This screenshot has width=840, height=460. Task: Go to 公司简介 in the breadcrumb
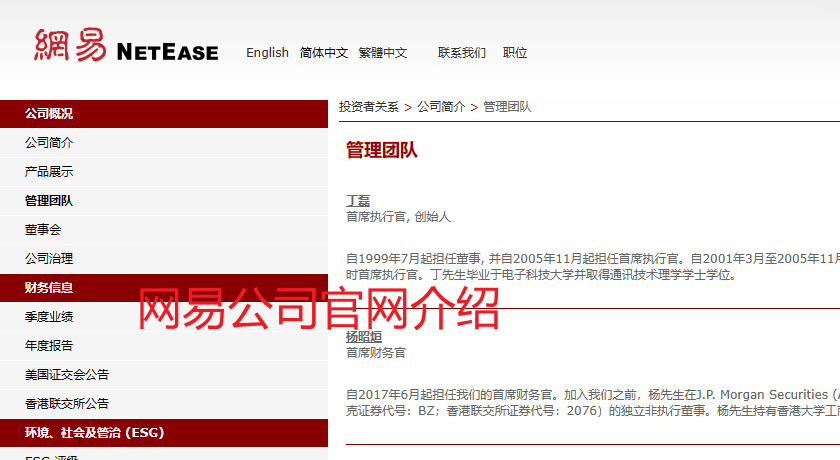coord(441,107)
